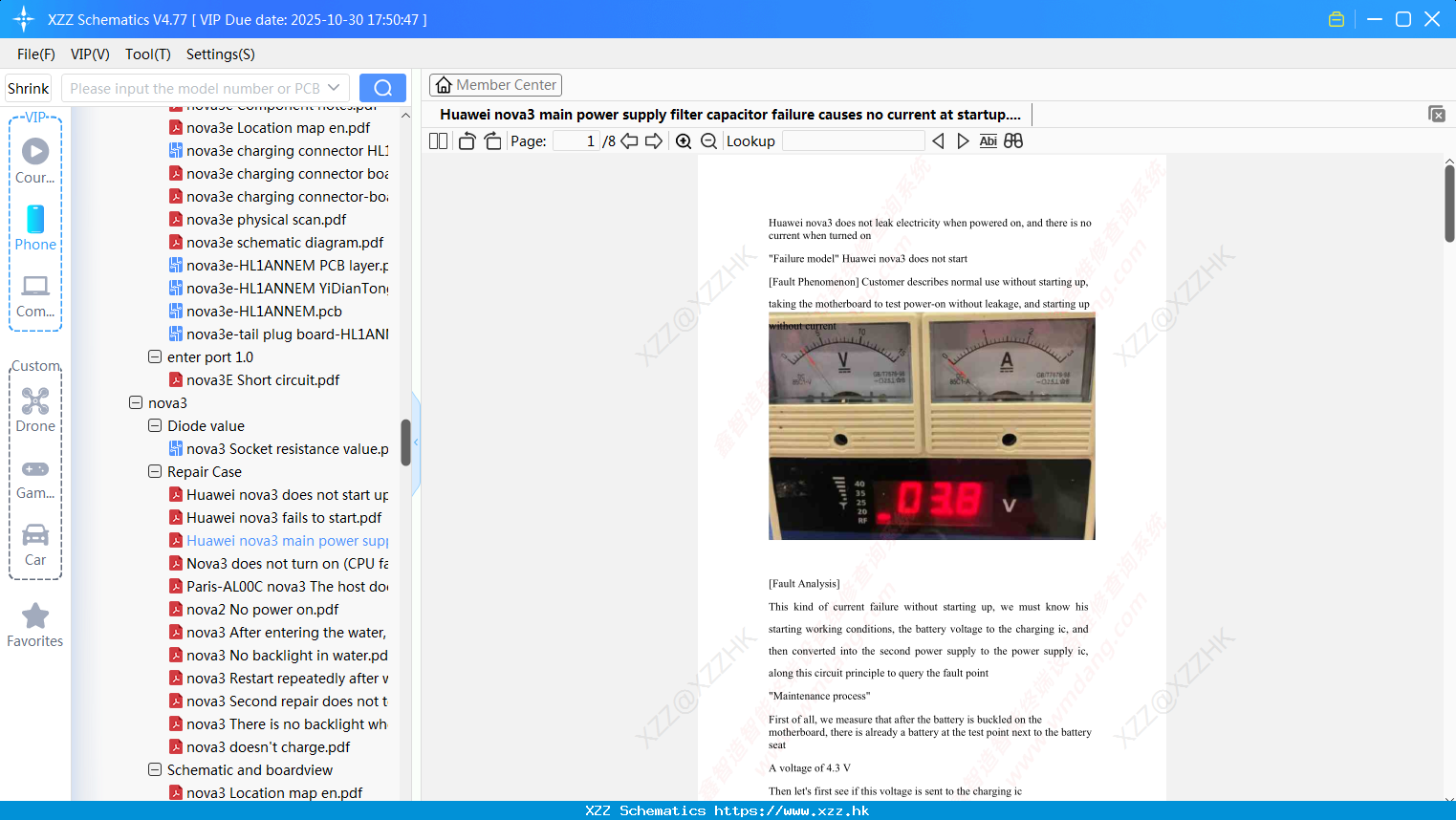1456x820 pixels.
Task: Click the Lookup text field
Action: click(x=854, y=140)
